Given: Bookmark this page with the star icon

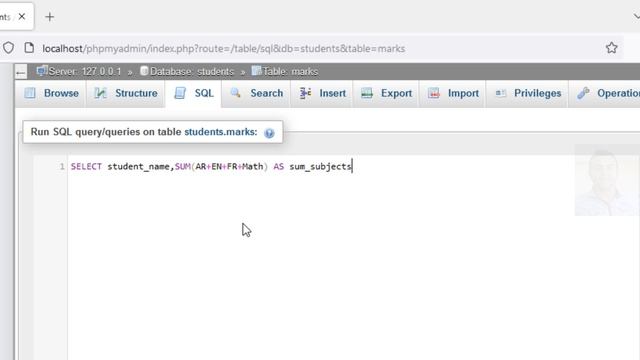Looking at the screenshot, I should click(611, 48).
